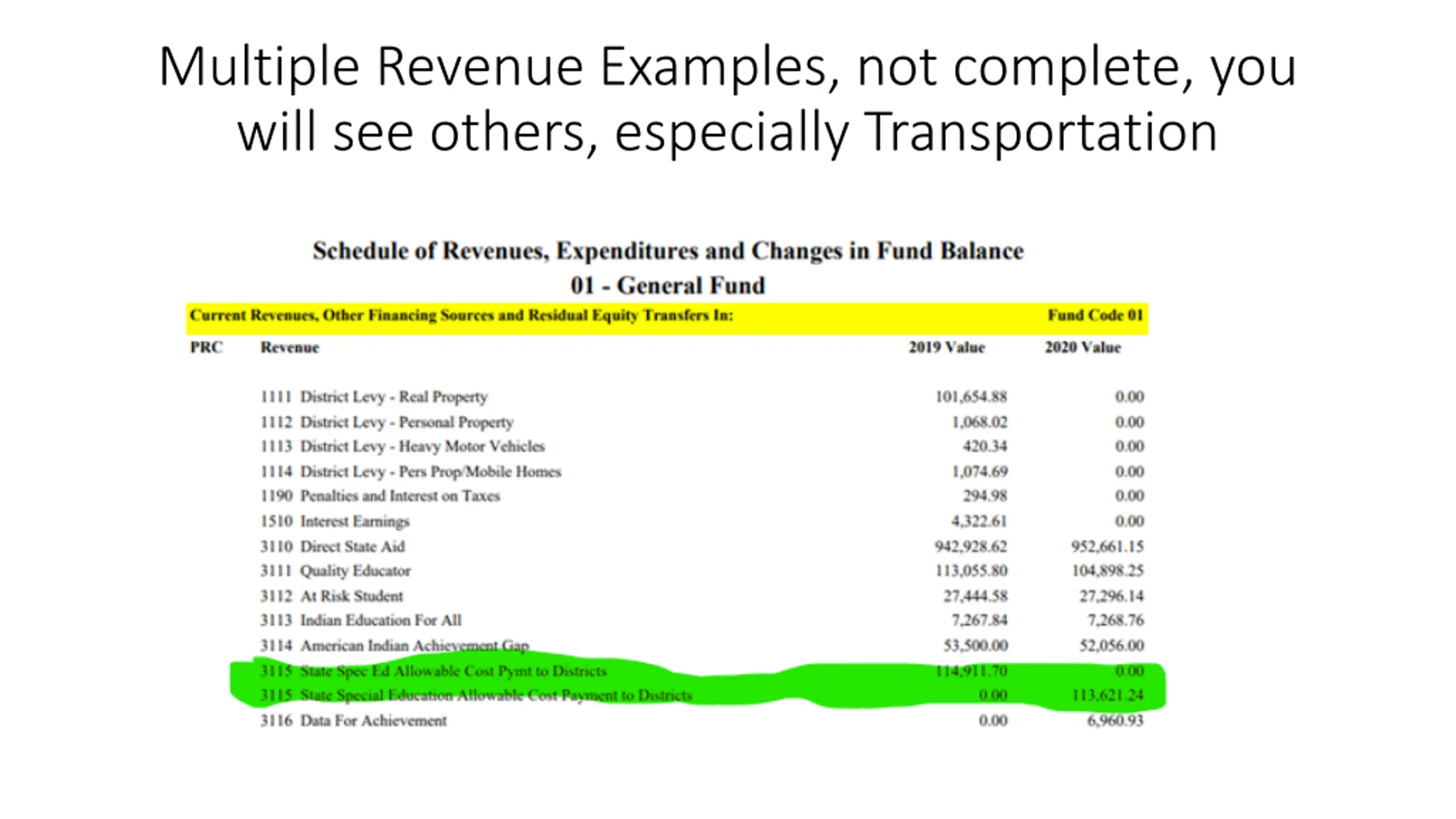1456x819 pixels.
Task: Select row '3111 Quality Educator'
Action: 702,570
